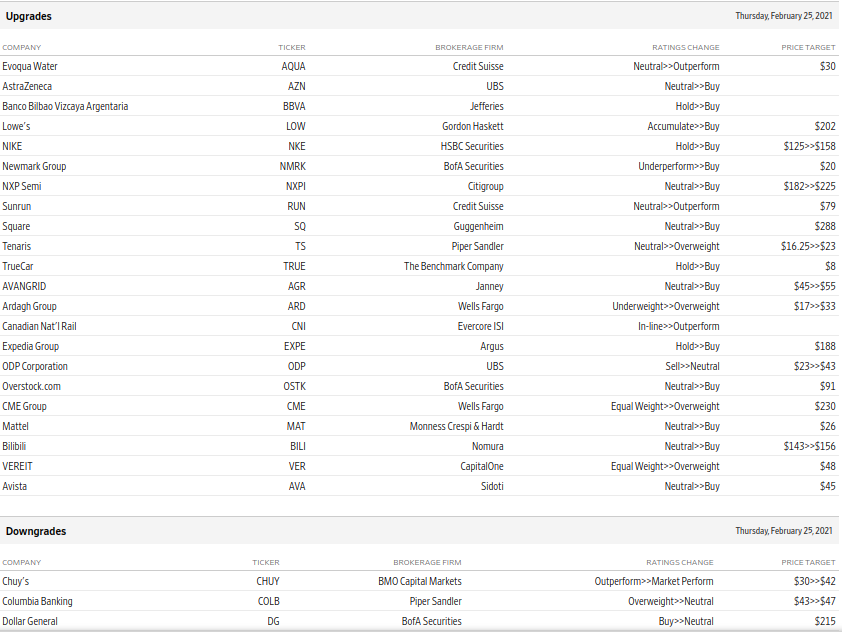Select the Avista company name

coord(14,486)
